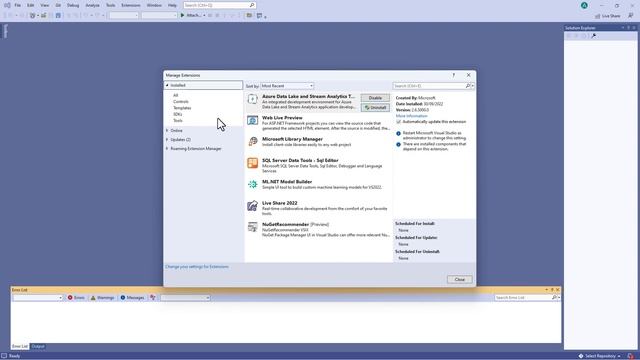Viewport: 640px width, 360px height.
Task: Click the feedback icon at top right
Action: 631,16
